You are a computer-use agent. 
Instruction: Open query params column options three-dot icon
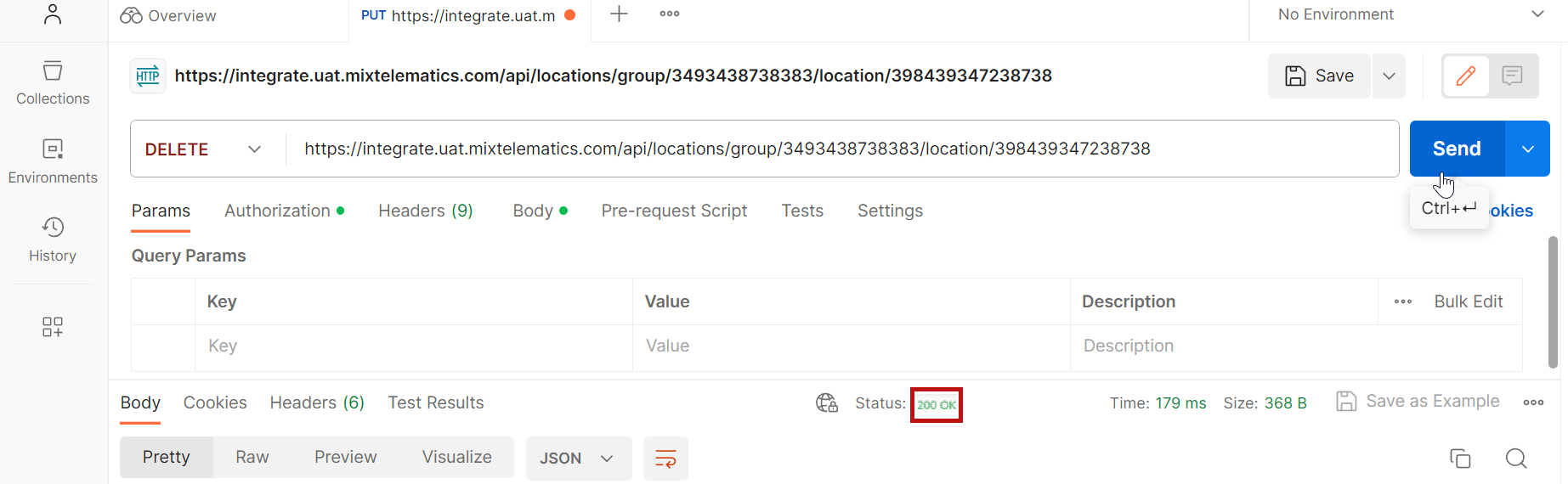1403,301
